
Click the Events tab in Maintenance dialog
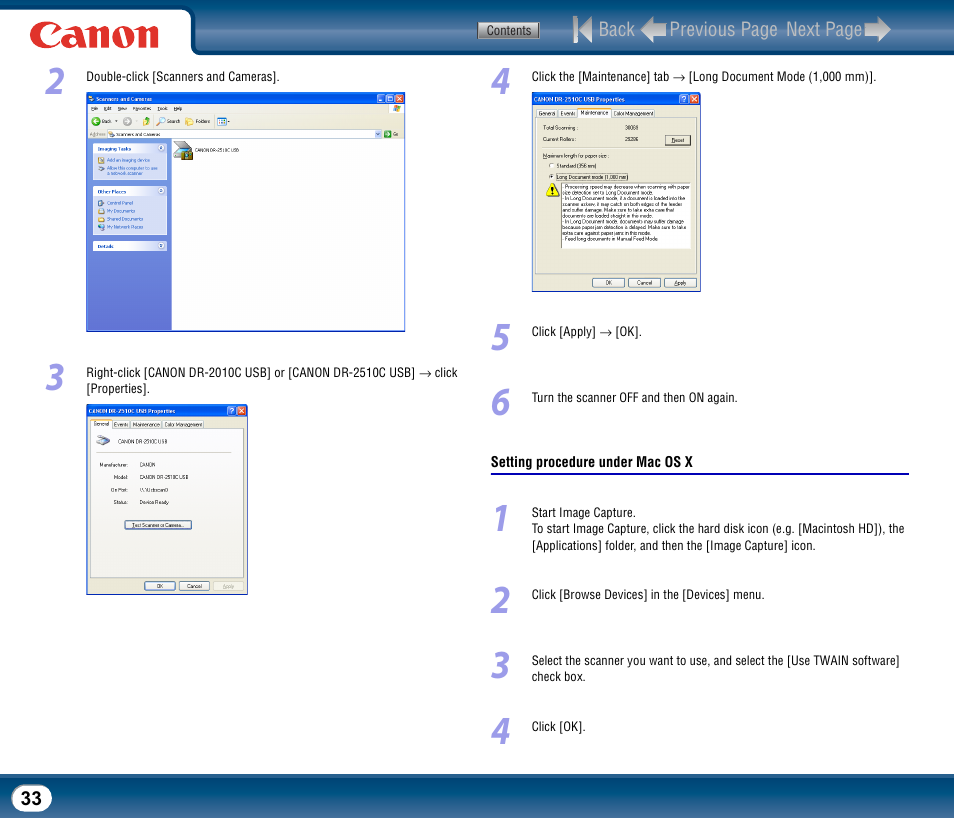point(567,113)
